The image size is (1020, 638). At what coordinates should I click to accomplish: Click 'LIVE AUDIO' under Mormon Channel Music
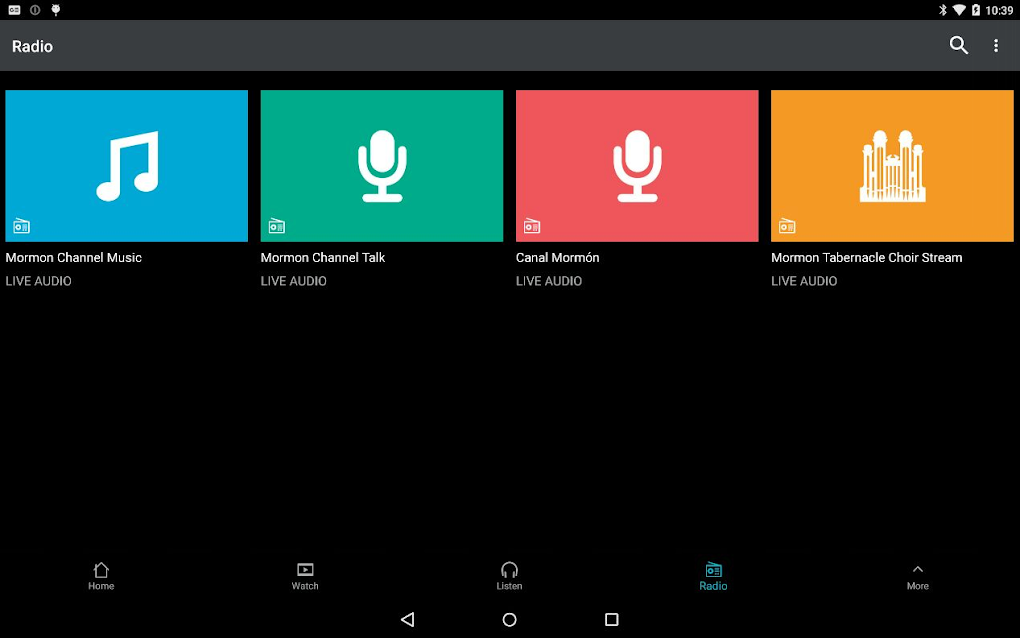pos(38,281)
